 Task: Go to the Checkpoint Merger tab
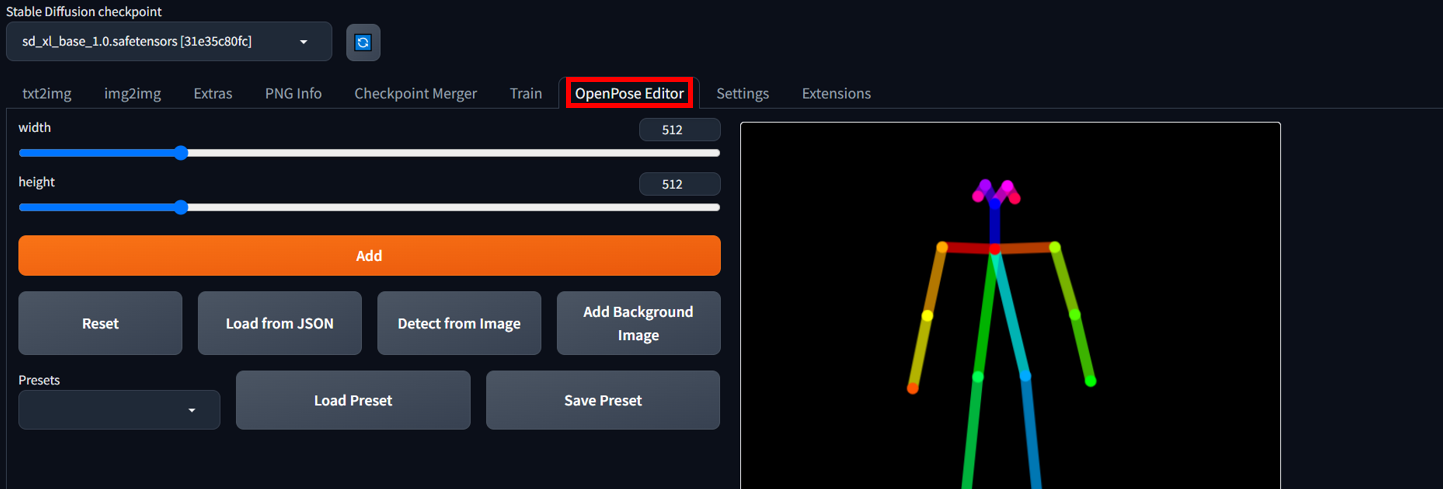[415, 93]
